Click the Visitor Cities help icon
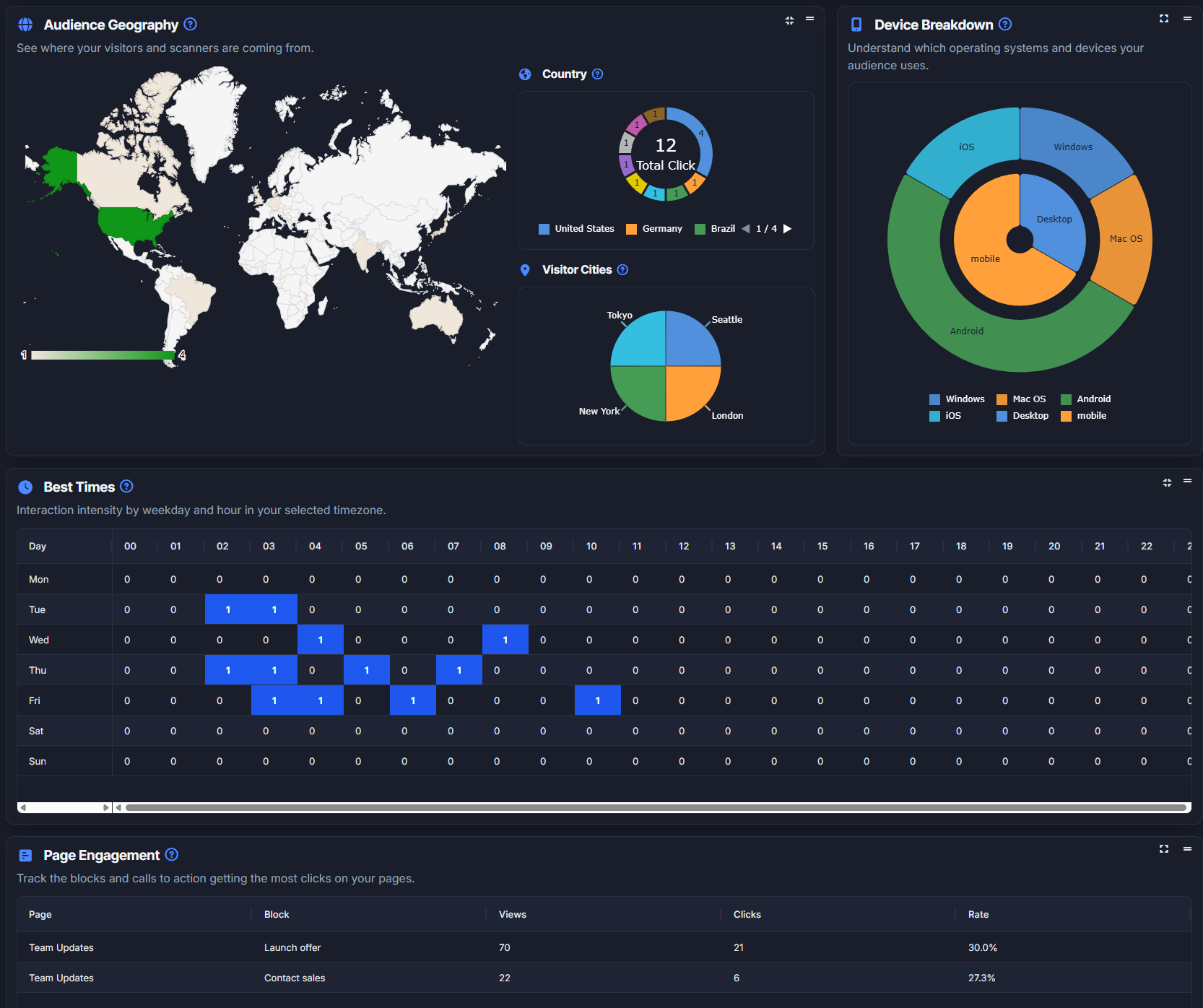 tap(622, 269)
